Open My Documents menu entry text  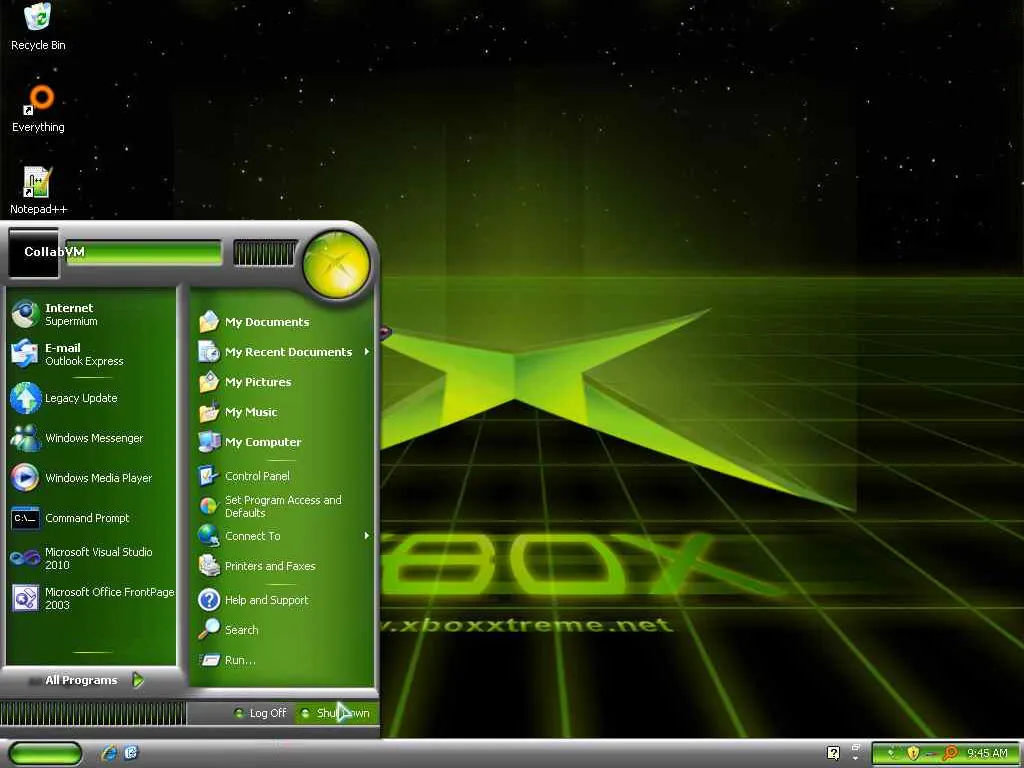point(267,321)
